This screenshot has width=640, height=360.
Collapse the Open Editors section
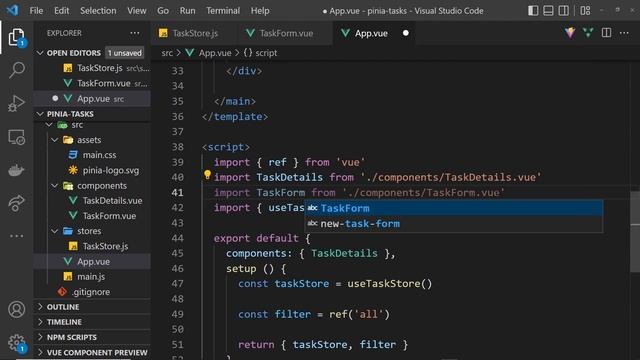click(40, 53)
